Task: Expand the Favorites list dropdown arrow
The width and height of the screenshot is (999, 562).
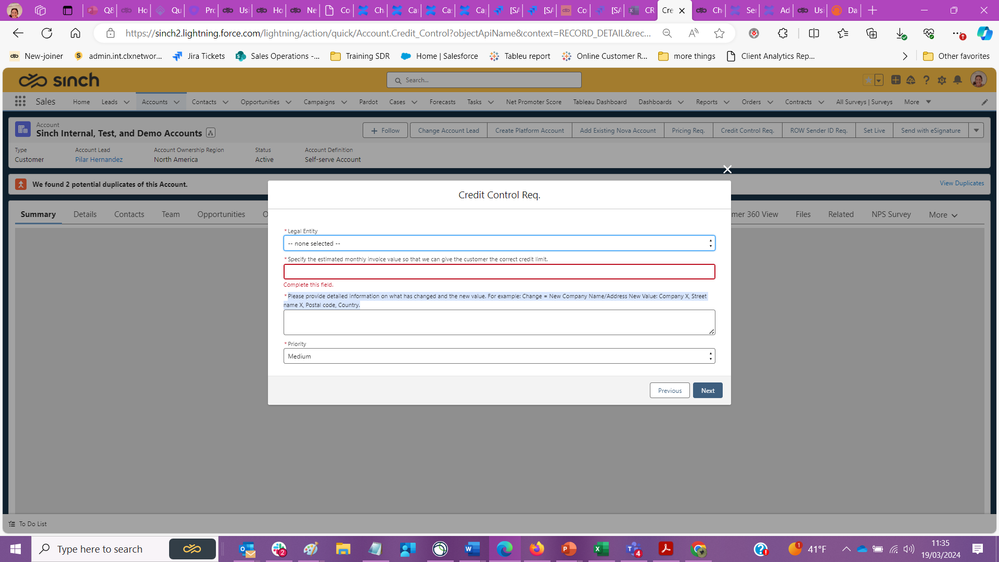Action: tap(879, 80)
